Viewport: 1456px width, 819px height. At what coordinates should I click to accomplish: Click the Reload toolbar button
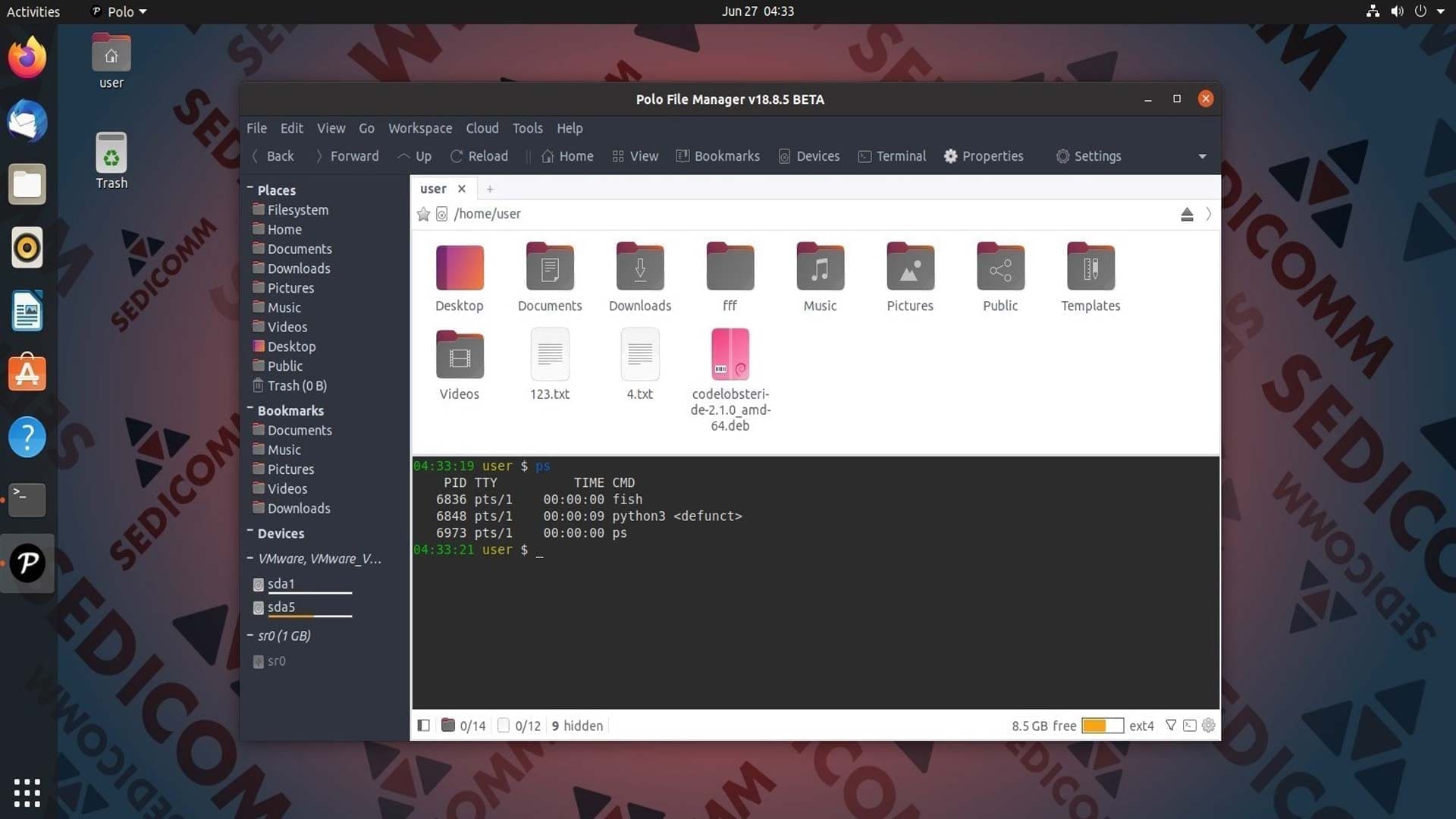coord(479,156)
